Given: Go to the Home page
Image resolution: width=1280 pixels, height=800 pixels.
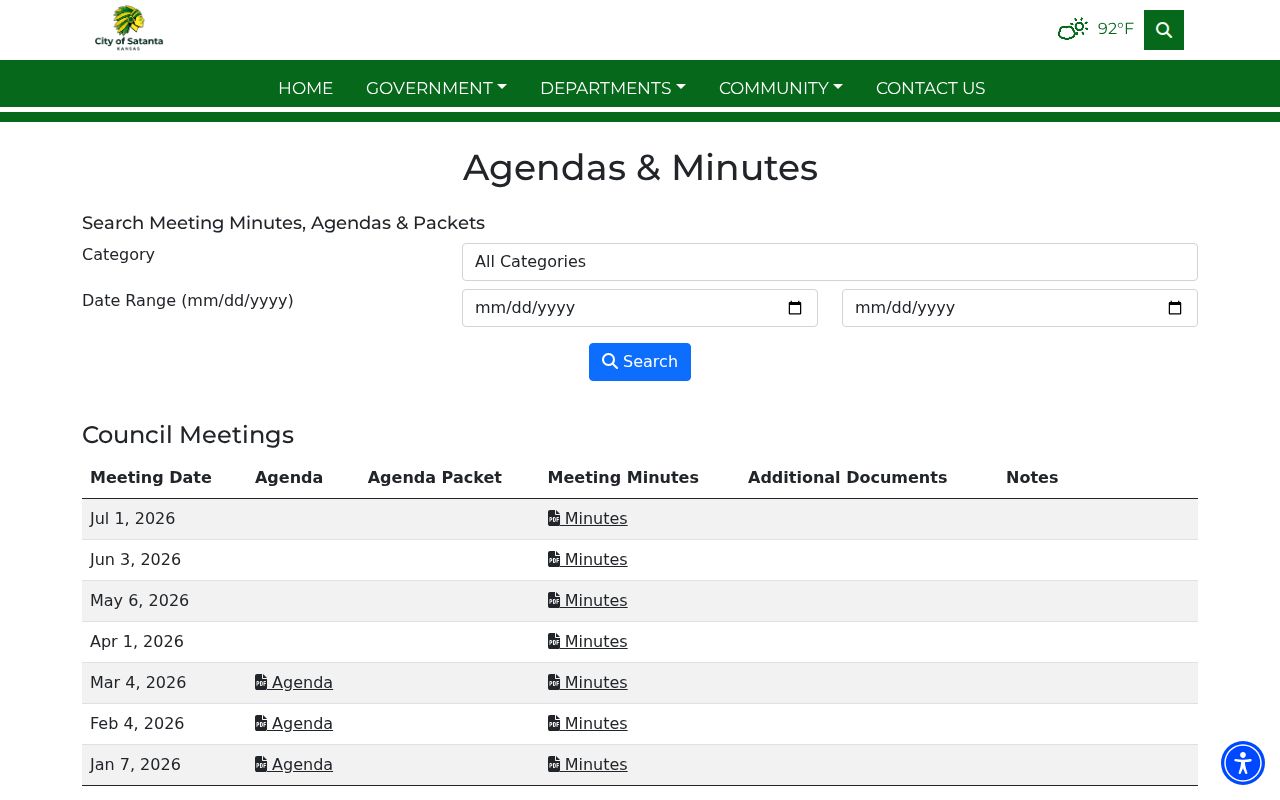Looking at the screenshot, I should [x=305, y=88].
